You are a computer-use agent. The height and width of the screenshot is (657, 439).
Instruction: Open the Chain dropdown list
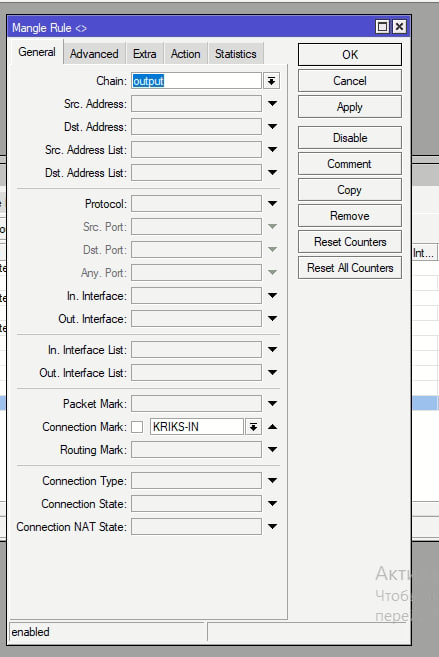pos(271,81)
